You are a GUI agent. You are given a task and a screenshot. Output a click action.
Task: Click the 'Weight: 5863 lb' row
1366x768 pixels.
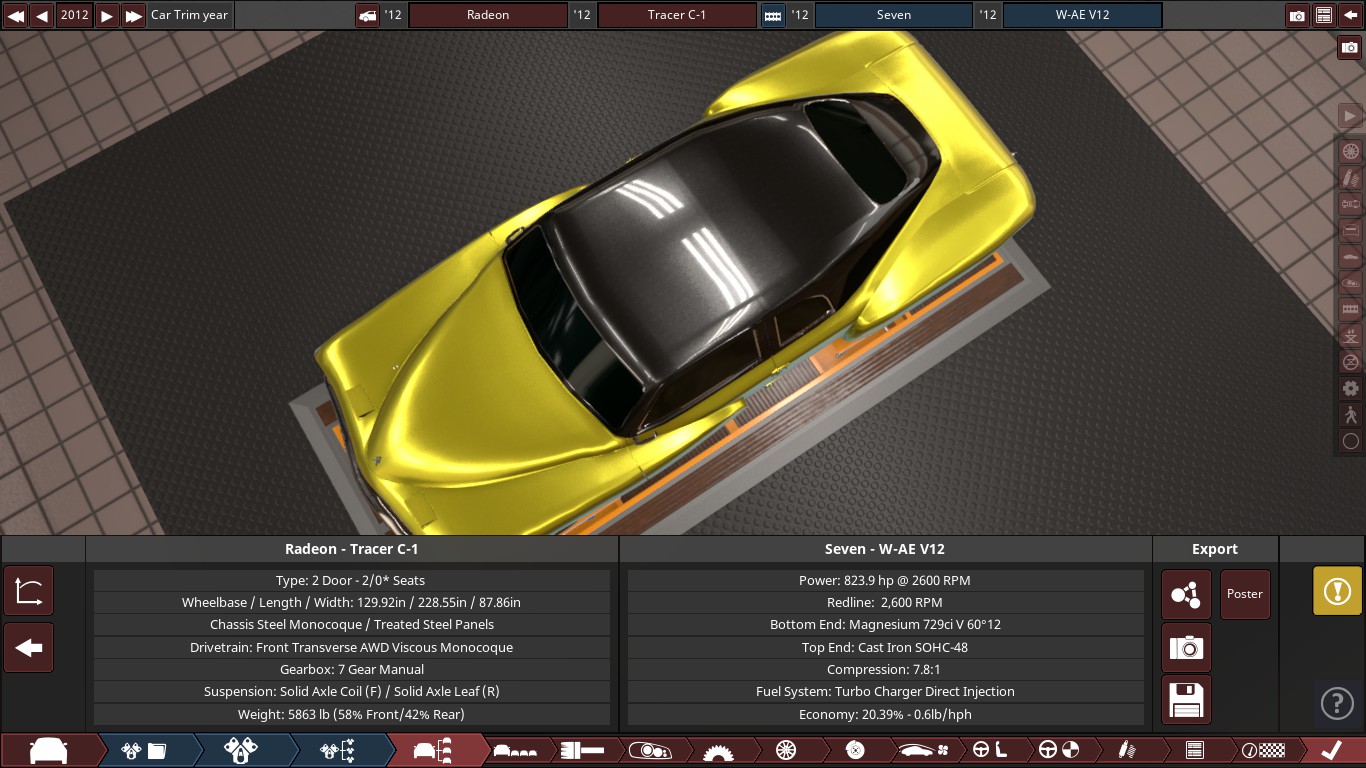pyautogui.click(x=352, y=714)
